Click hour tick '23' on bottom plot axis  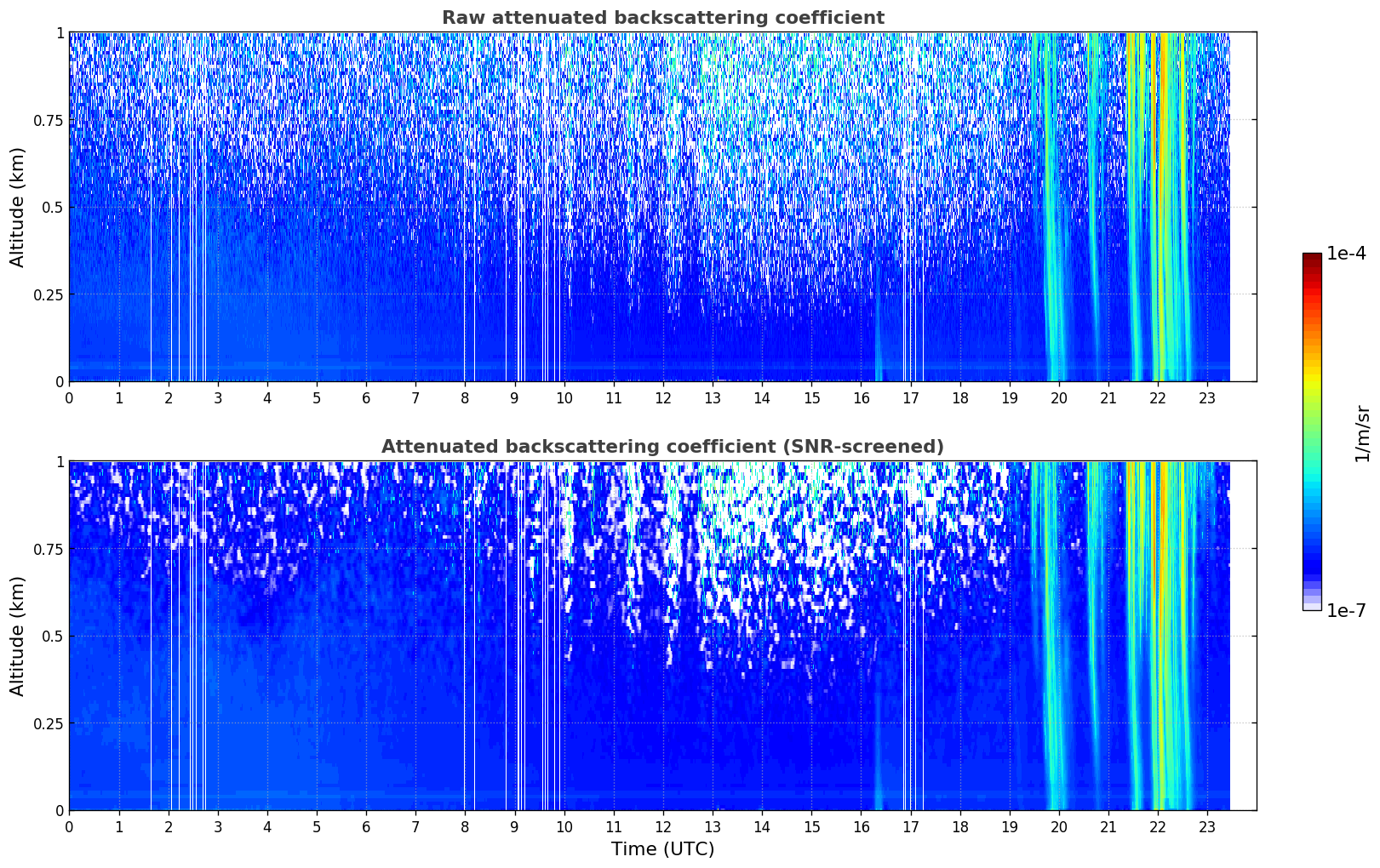(x=1207, y=826)
